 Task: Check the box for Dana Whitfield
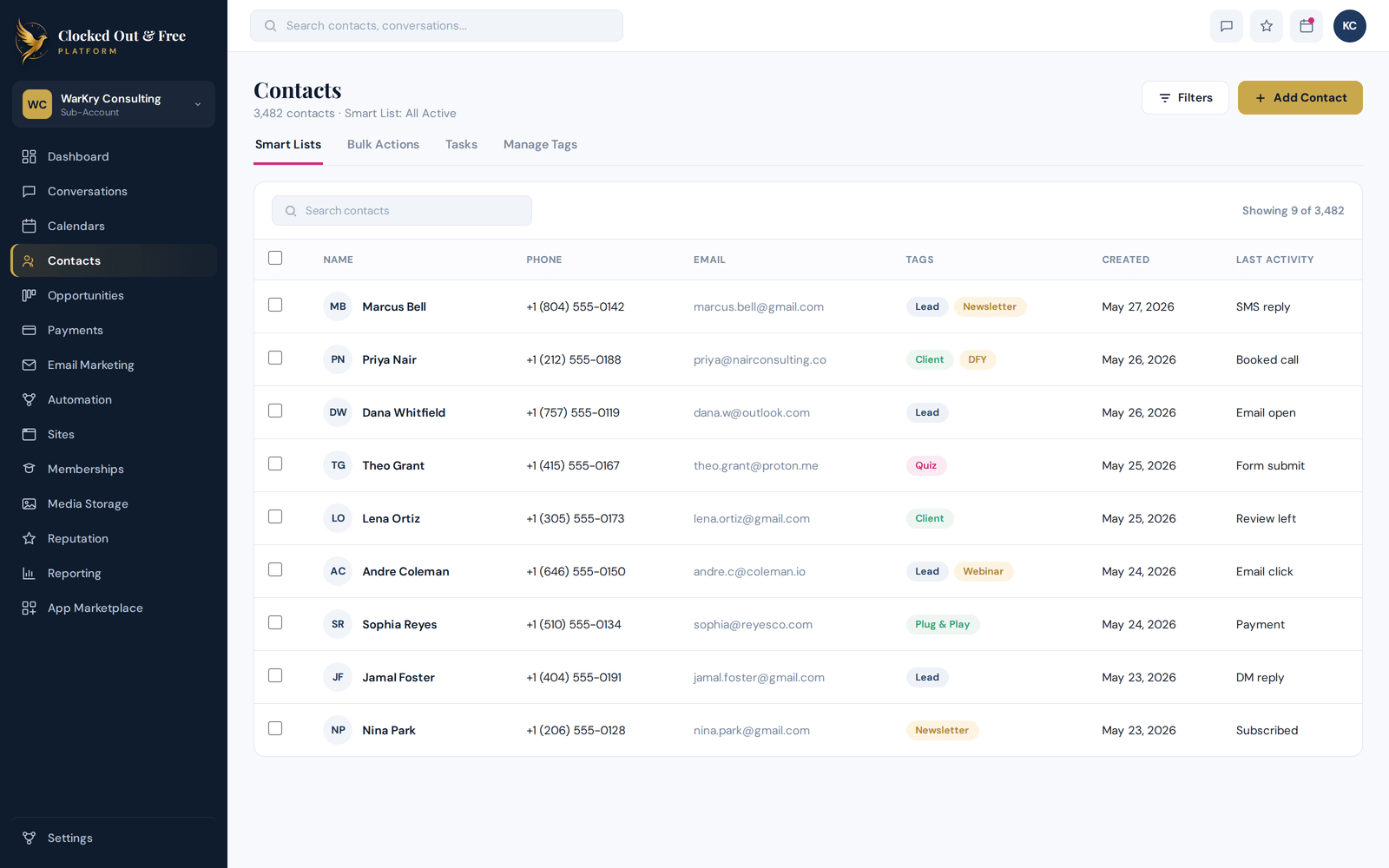point(275,411)
